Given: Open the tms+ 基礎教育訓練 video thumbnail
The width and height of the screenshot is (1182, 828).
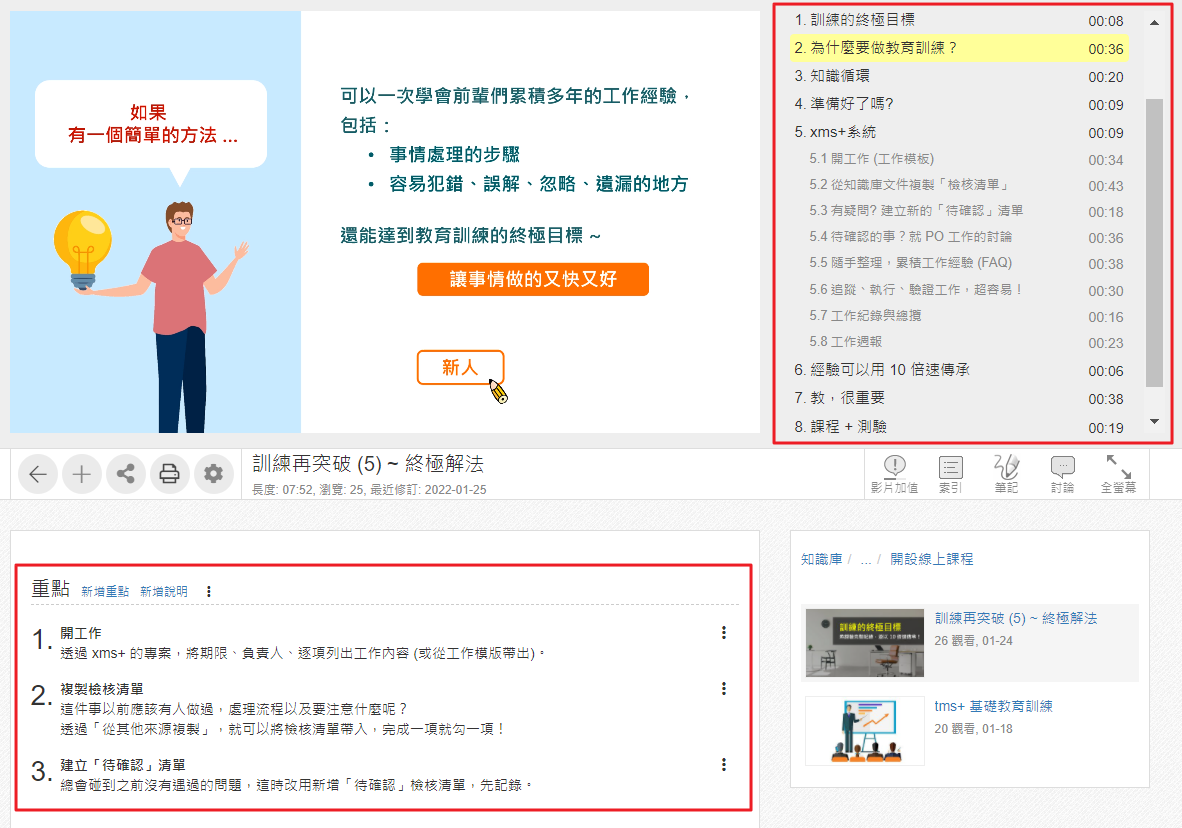Looking at the screenshot, I should (864, 731).
